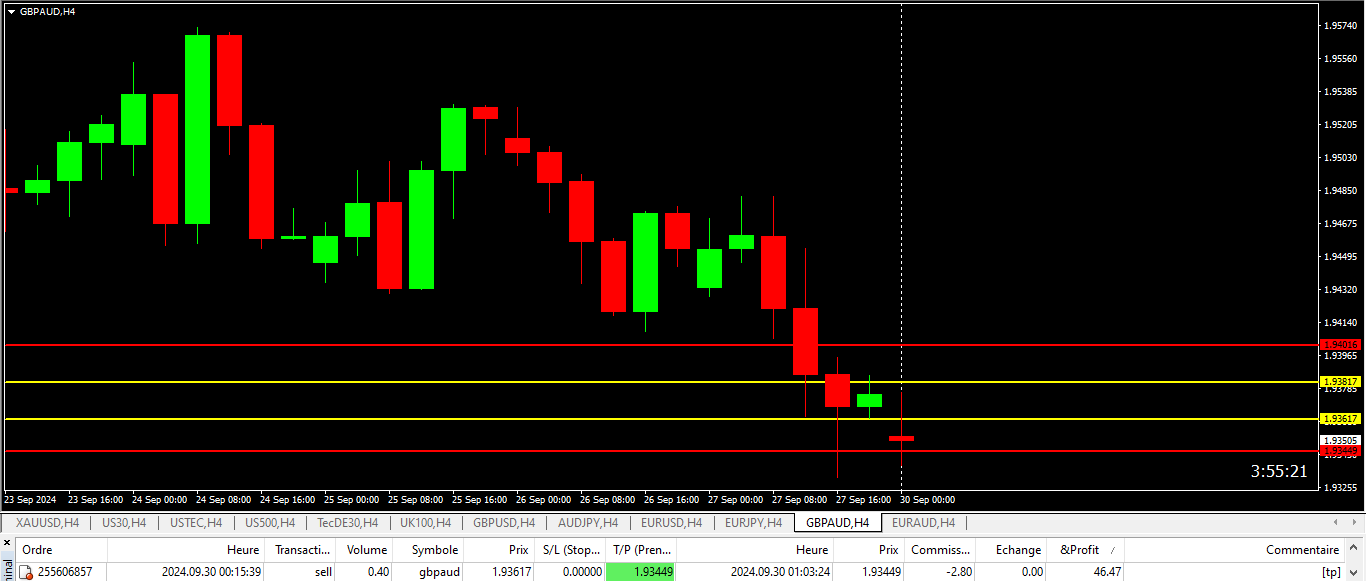Click the dashed vertical period separator line
1366x581 pixels.
tap(902, 200)
